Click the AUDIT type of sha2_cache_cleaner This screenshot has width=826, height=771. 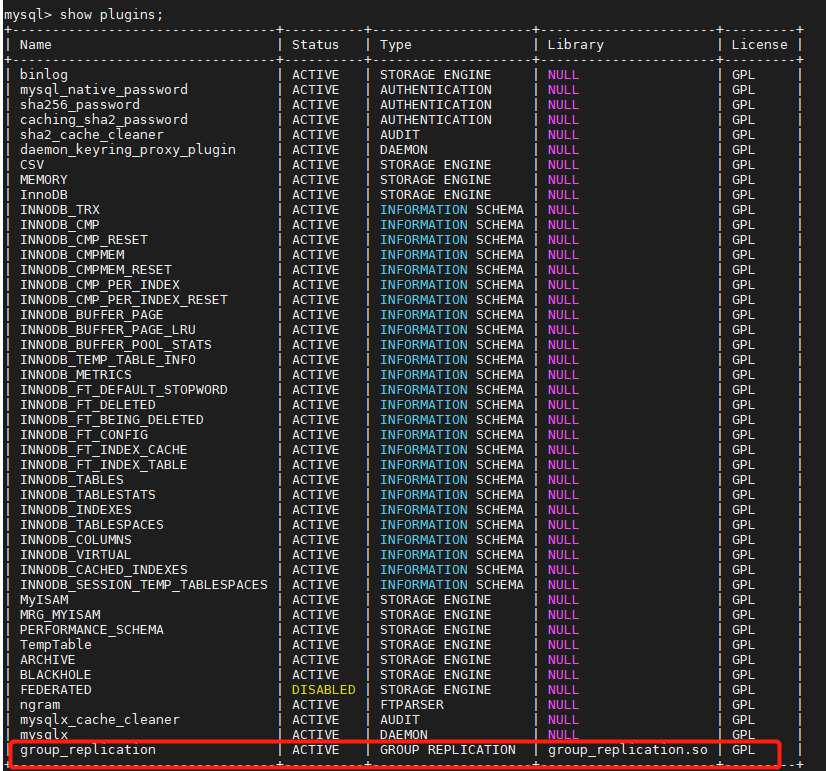click(x=399, y=134)
